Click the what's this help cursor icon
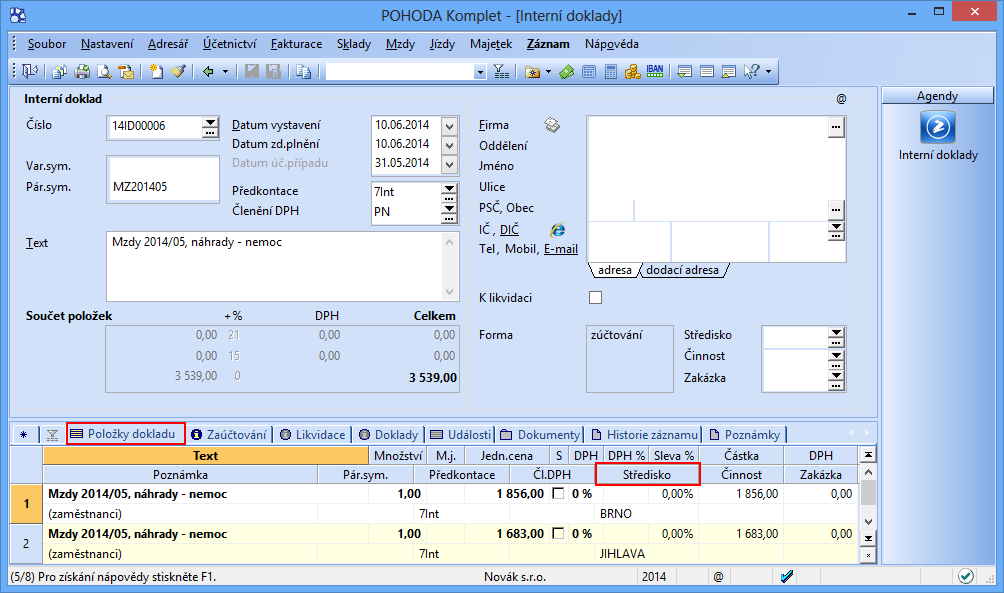Image resolution: width=1004 pixels, height=593 pixels. click(752, 72)
